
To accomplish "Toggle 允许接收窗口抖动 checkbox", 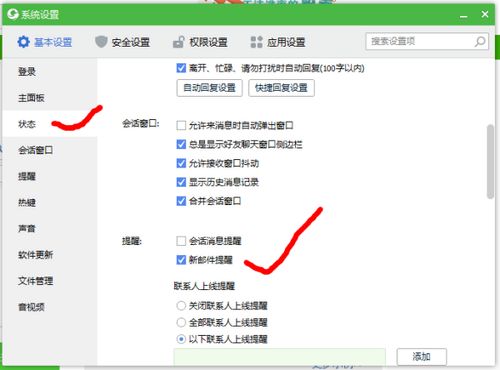I will click(181, 163).
